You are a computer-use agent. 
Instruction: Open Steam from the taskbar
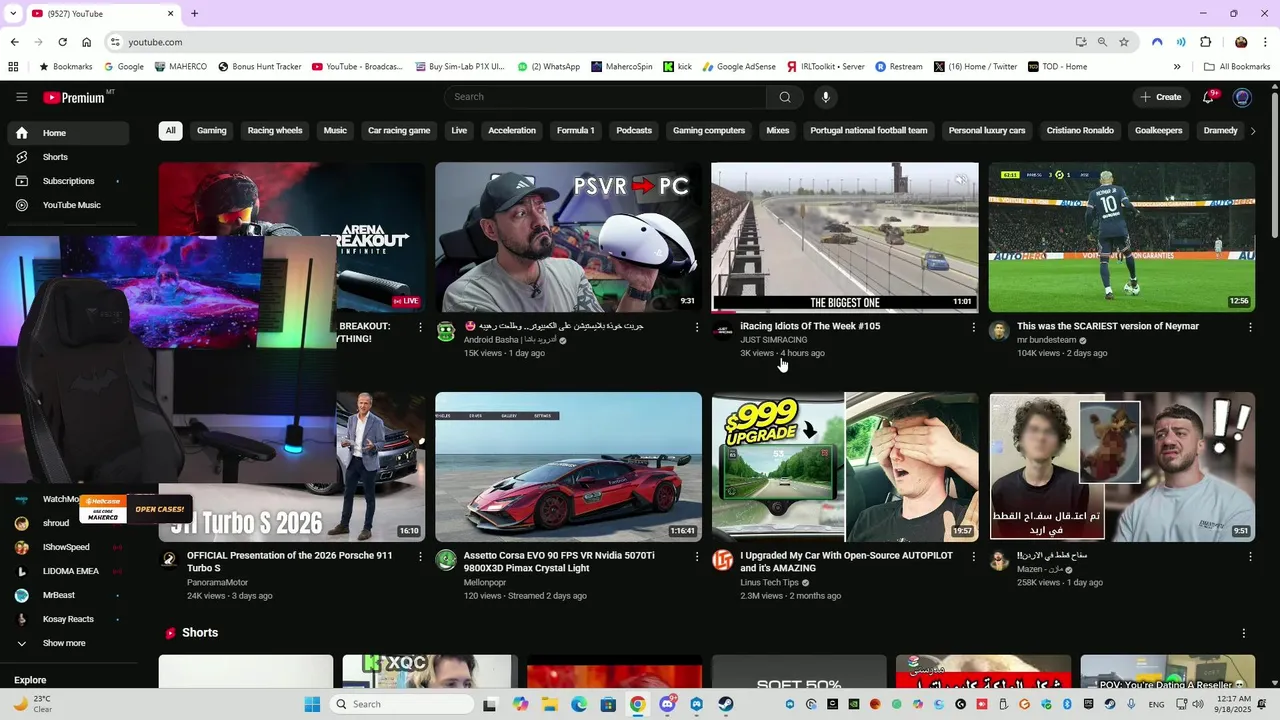coord(726,704)
